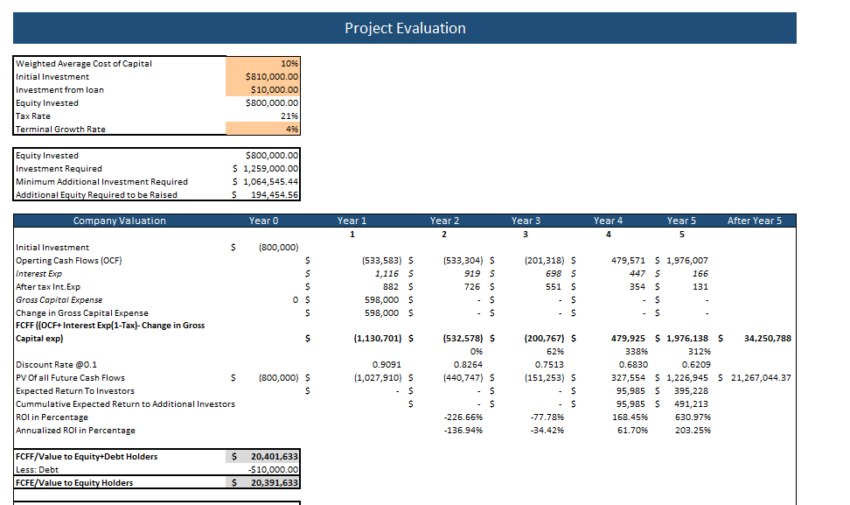The image size is (850, 505).
Task: Click Year 1 Gross Capital Expense 598,000
Action: click(382, 300)
